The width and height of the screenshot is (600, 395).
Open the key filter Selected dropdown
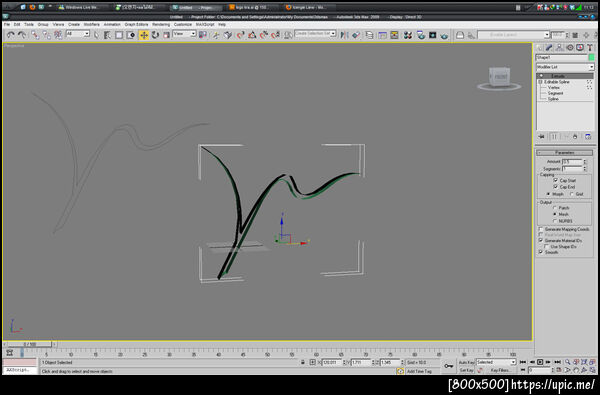[x=496, y=362]
